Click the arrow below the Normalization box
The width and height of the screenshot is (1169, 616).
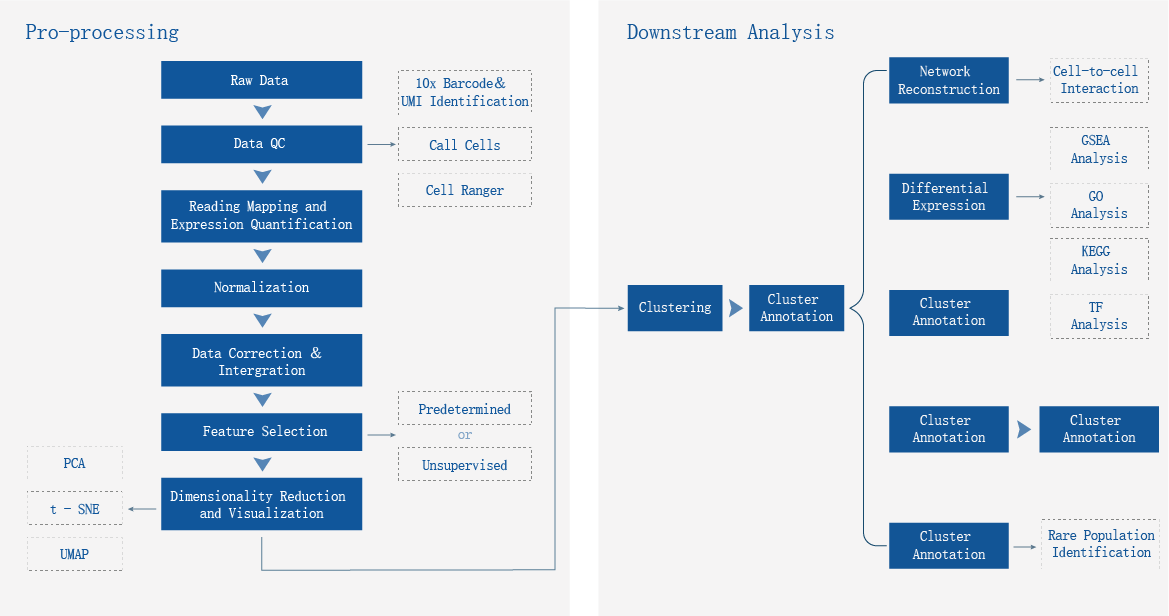[x=262, y=321]
